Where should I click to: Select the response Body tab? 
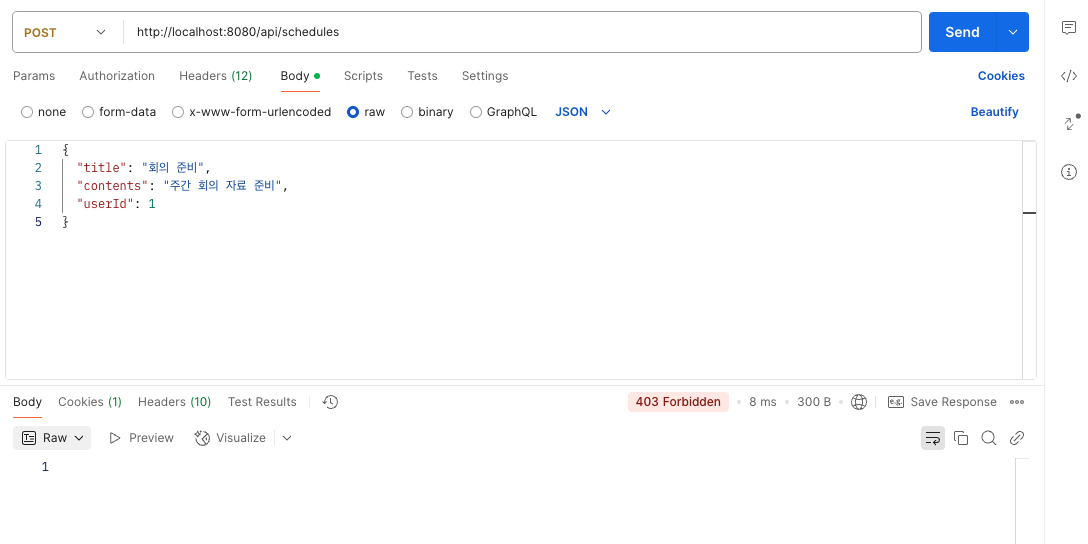coord(28,402)
